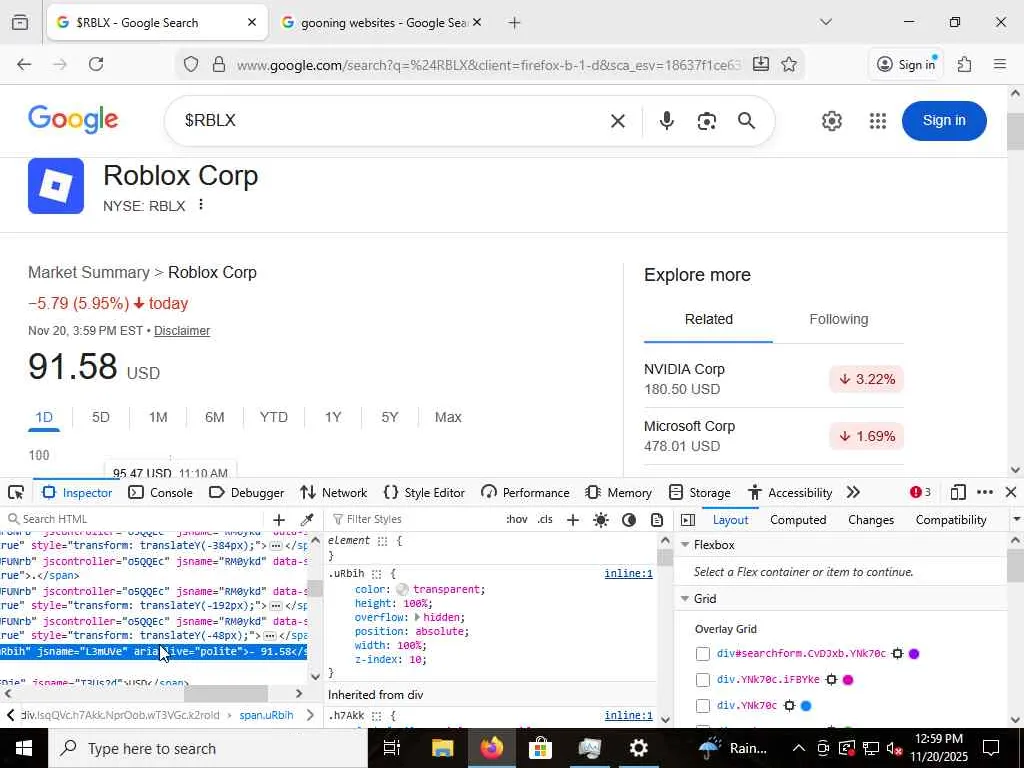
Task: Open the Network tab
Action: pyautogui.click(x=334, y=492)
